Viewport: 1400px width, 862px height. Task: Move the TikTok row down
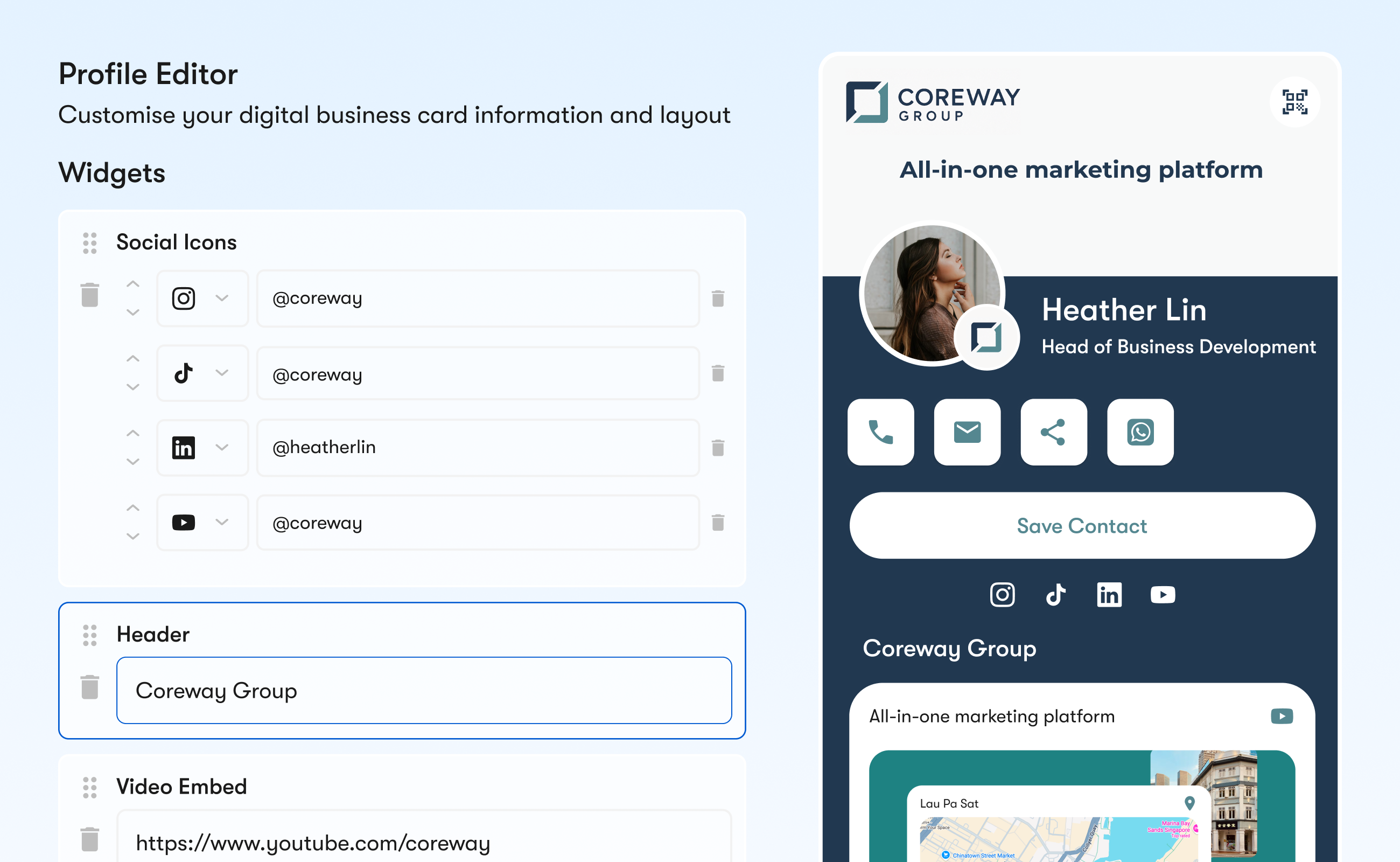(133, 387)
